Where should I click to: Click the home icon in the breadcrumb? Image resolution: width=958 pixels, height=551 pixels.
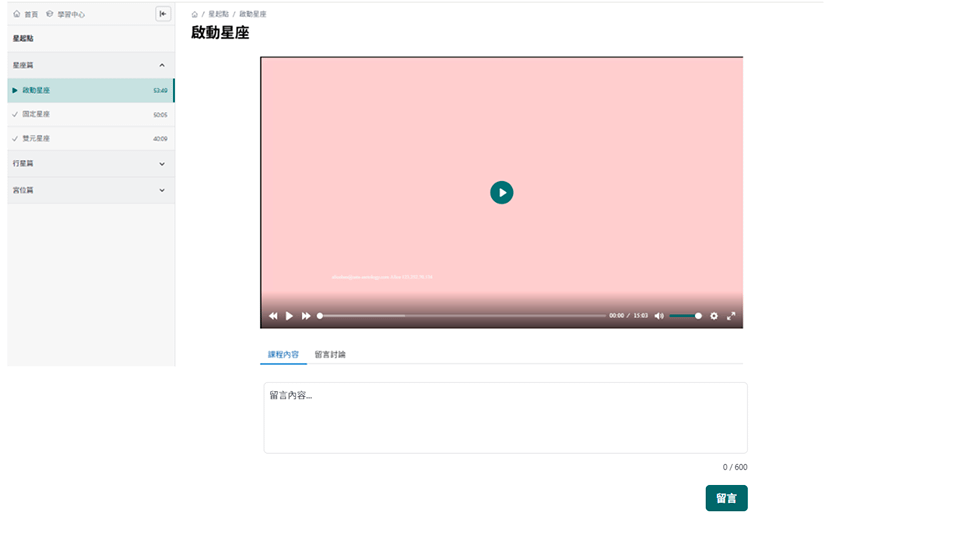point(195,15)
